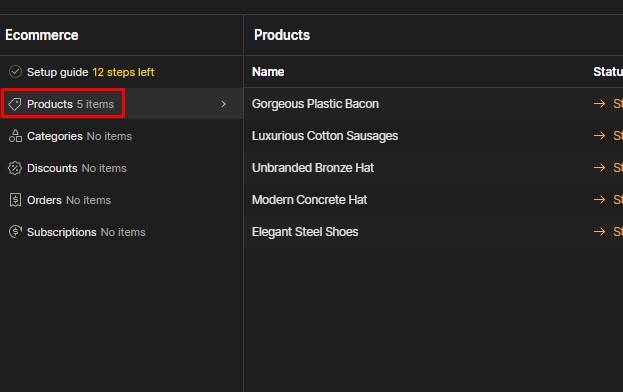Click the Setup guide checkmark icon
Image resolution: width=623 pixels, height=392 pixels.
pos(15,72)
